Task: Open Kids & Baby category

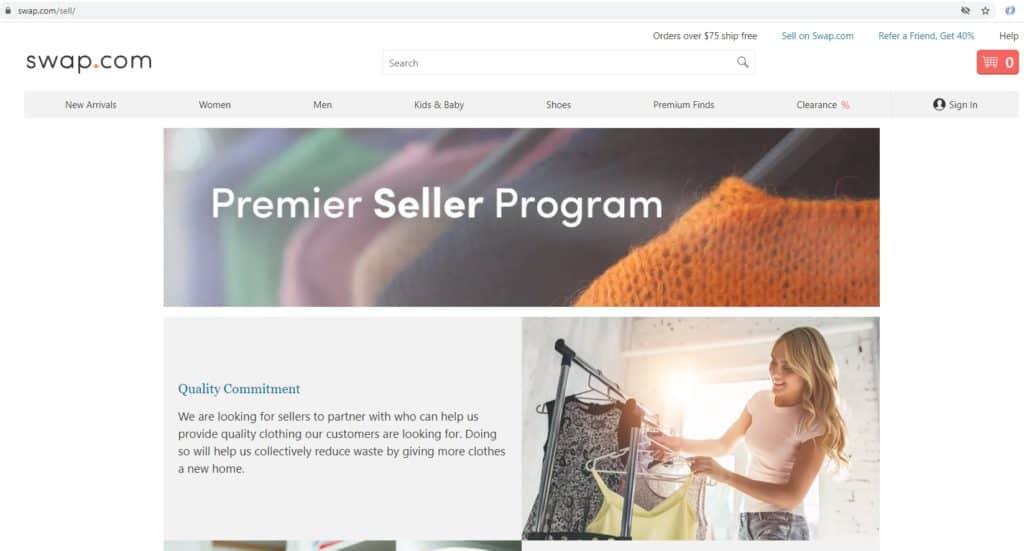Action: coord(439,104)
